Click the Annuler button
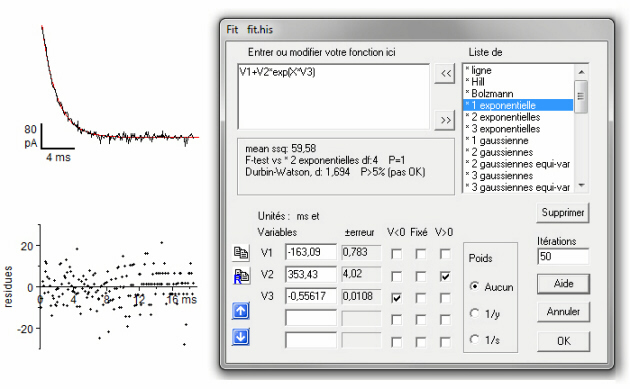The image size is (630, 389). 563,311
